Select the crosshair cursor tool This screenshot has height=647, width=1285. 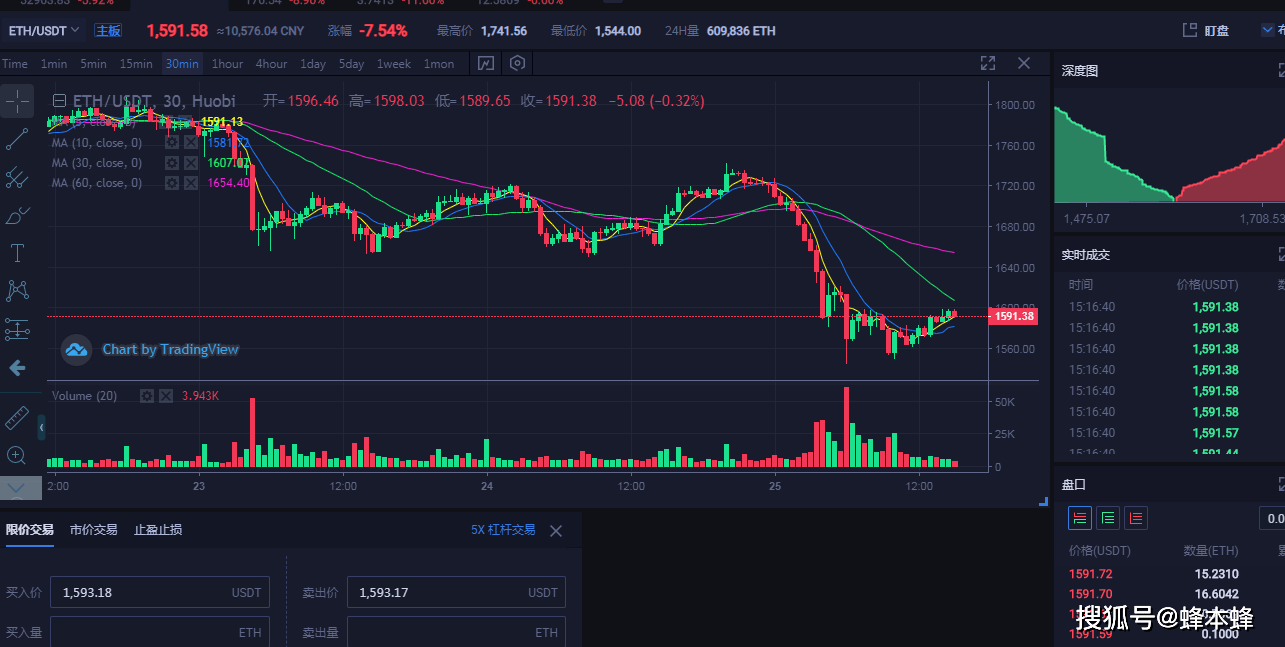(x=17, y=101)
